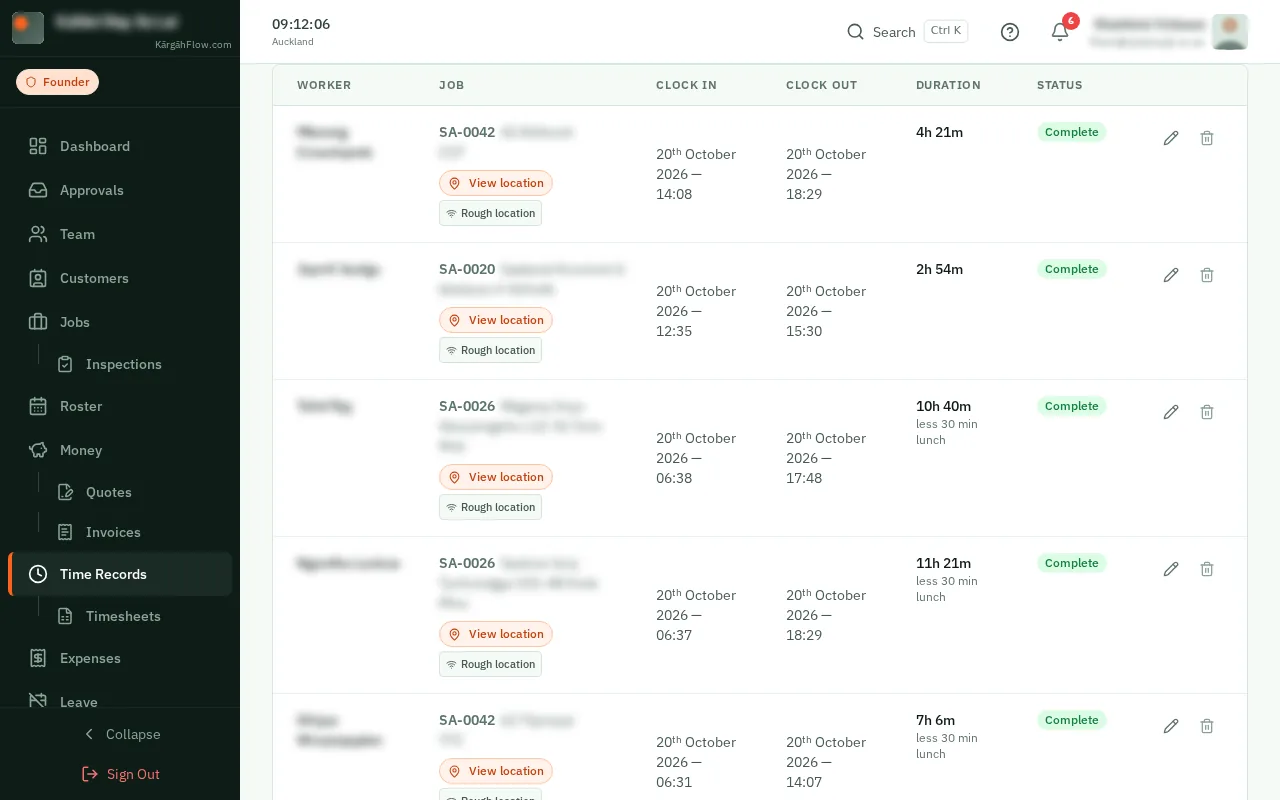Edit the 11h 21m time record
Screen dimensions: 1280x800
pyautogui.click(x=1171, y=569)
